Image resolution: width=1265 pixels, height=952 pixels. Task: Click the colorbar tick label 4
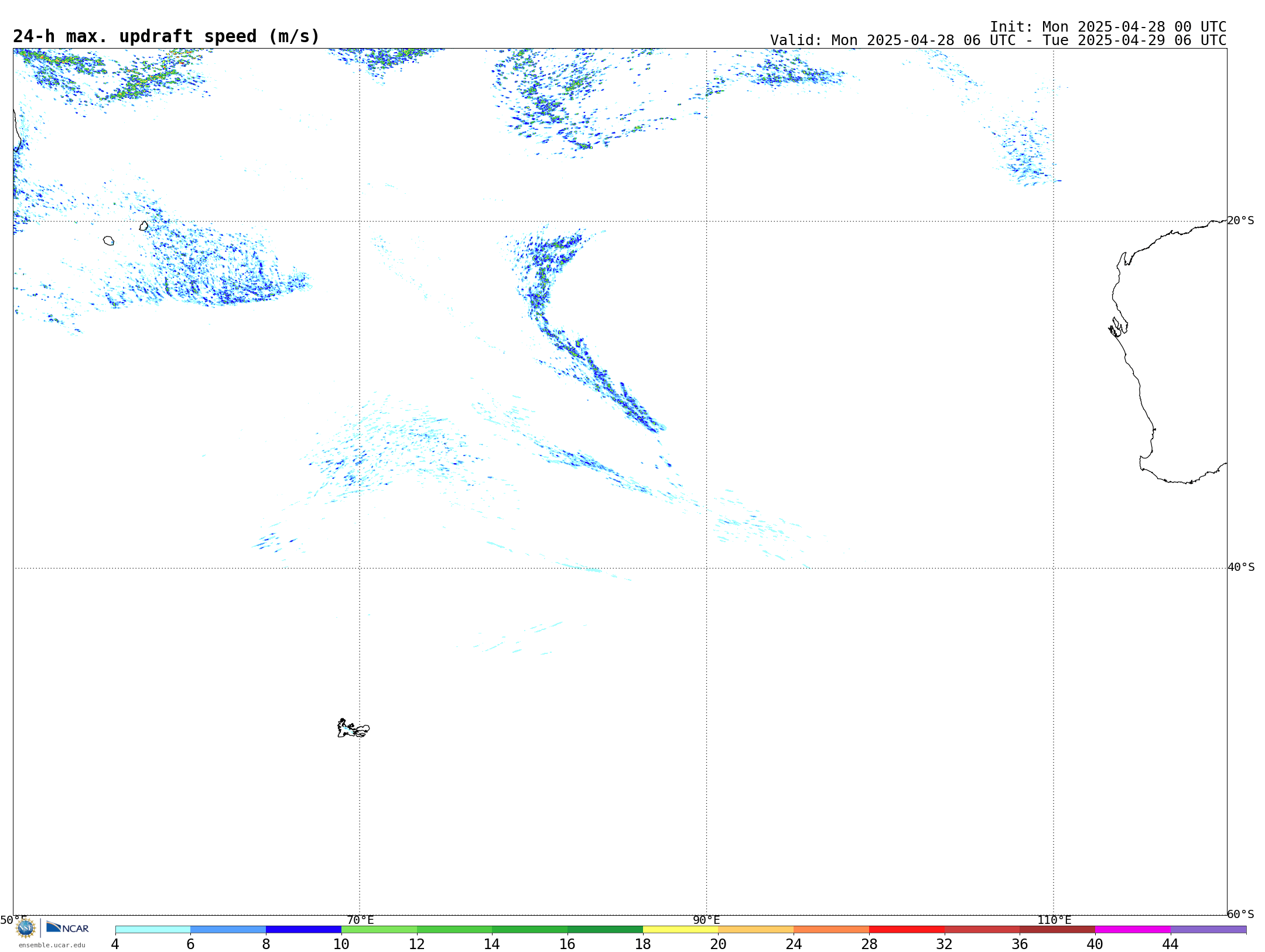pyautogui.click(x=115, y=944)
